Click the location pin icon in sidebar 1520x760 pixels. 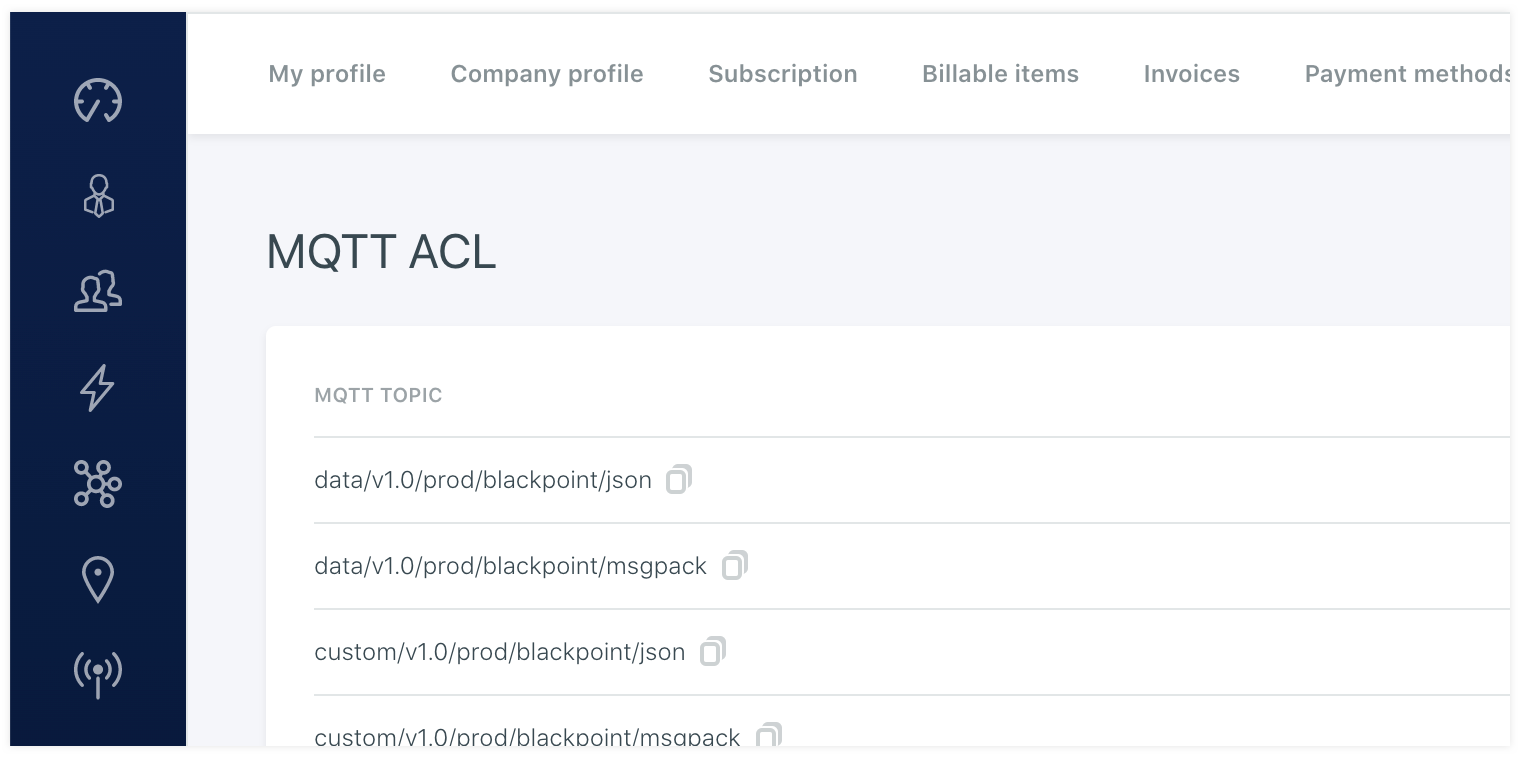(x=98, y=580)
